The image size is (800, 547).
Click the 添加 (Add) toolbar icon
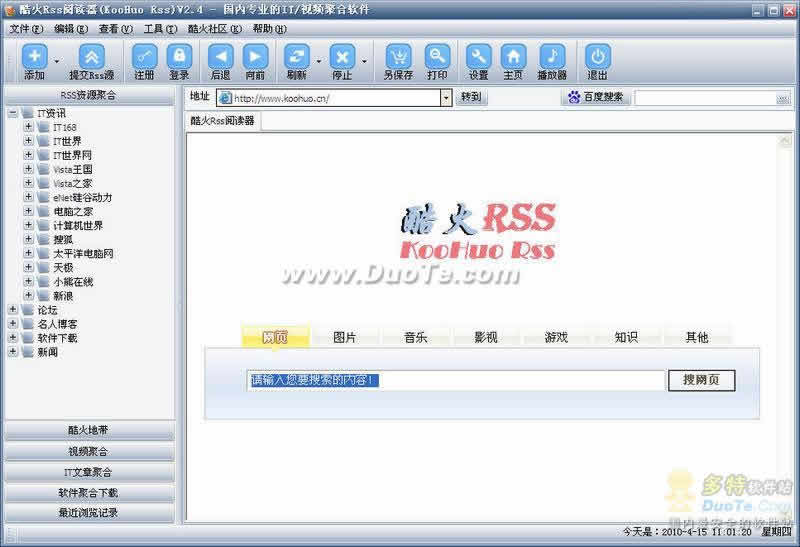click(x=35, y=56)
